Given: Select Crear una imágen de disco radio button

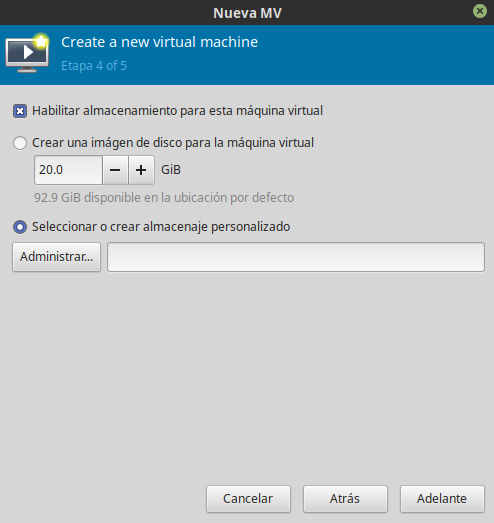Looking at the screenshot, I should 20,143.
